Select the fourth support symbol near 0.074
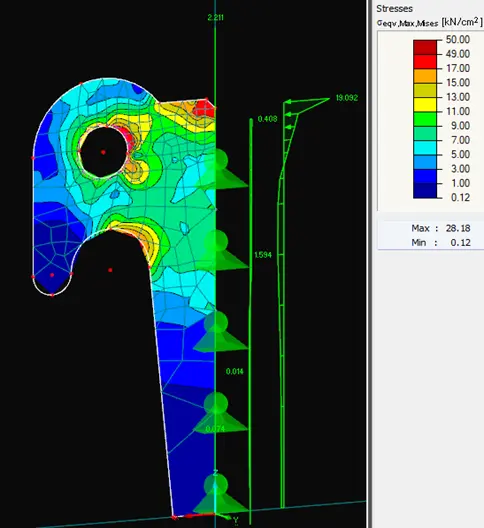Screen dimensions: 484x528 (221, 412)
